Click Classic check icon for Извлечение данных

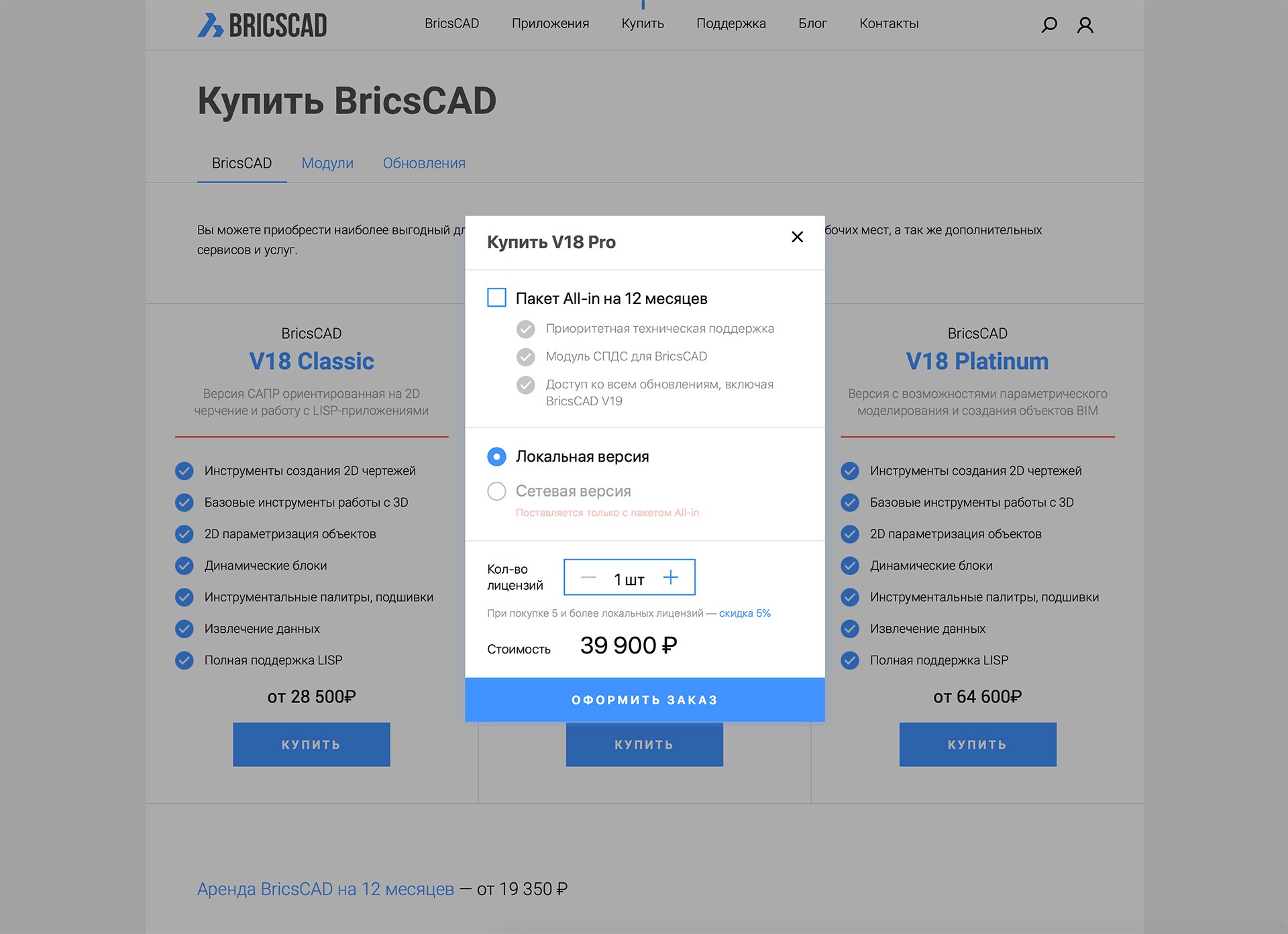184,629
